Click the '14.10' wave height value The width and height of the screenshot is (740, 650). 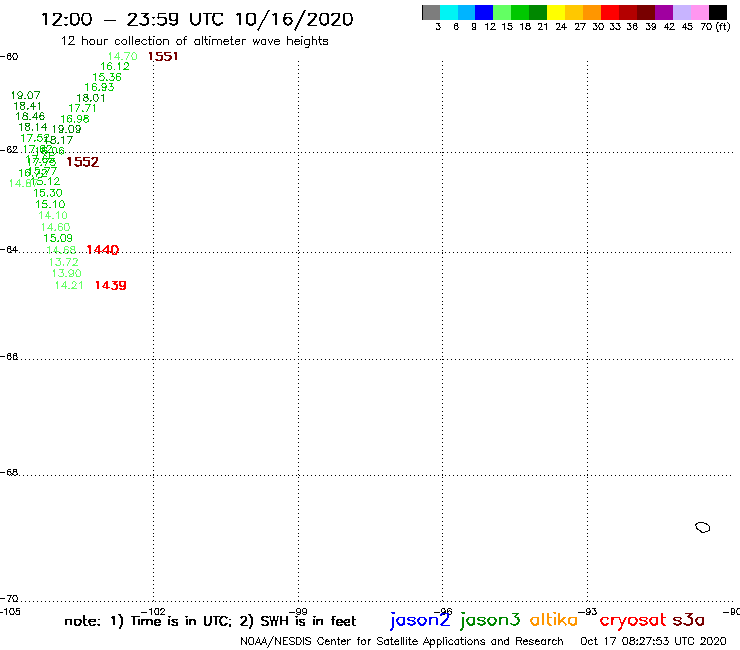pyautogui.click(x=53, y=216)
